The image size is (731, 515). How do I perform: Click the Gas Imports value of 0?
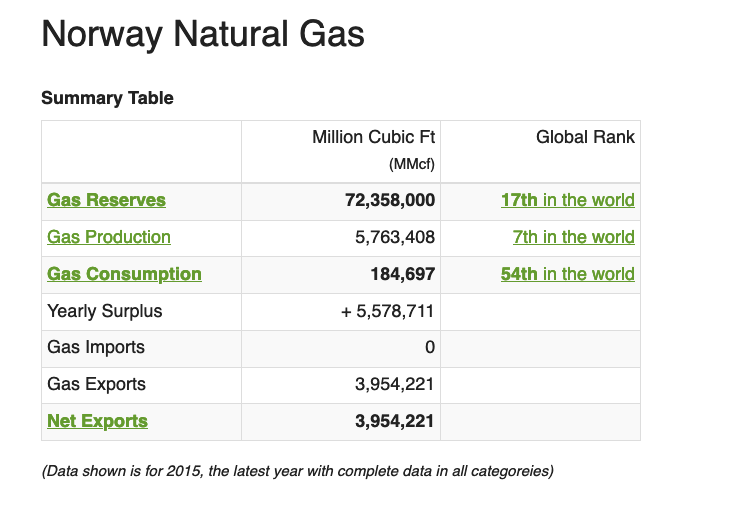[x=429, y=348]
